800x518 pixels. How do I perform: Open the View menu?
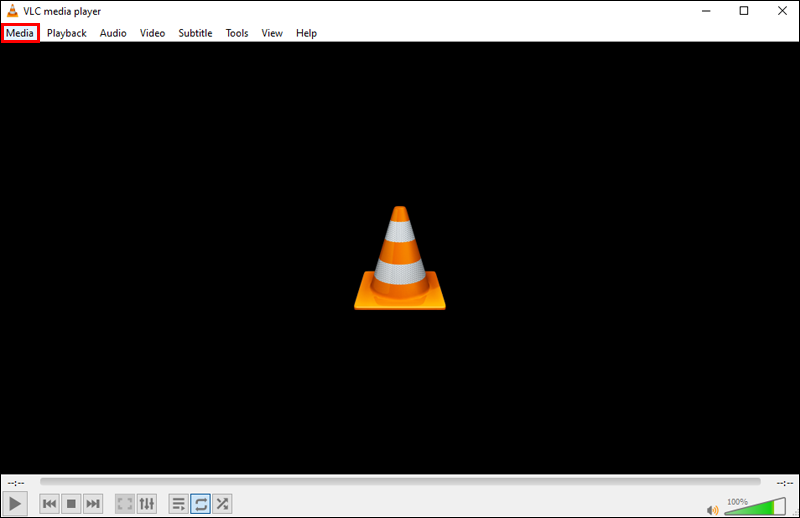[x=271, y=33]
